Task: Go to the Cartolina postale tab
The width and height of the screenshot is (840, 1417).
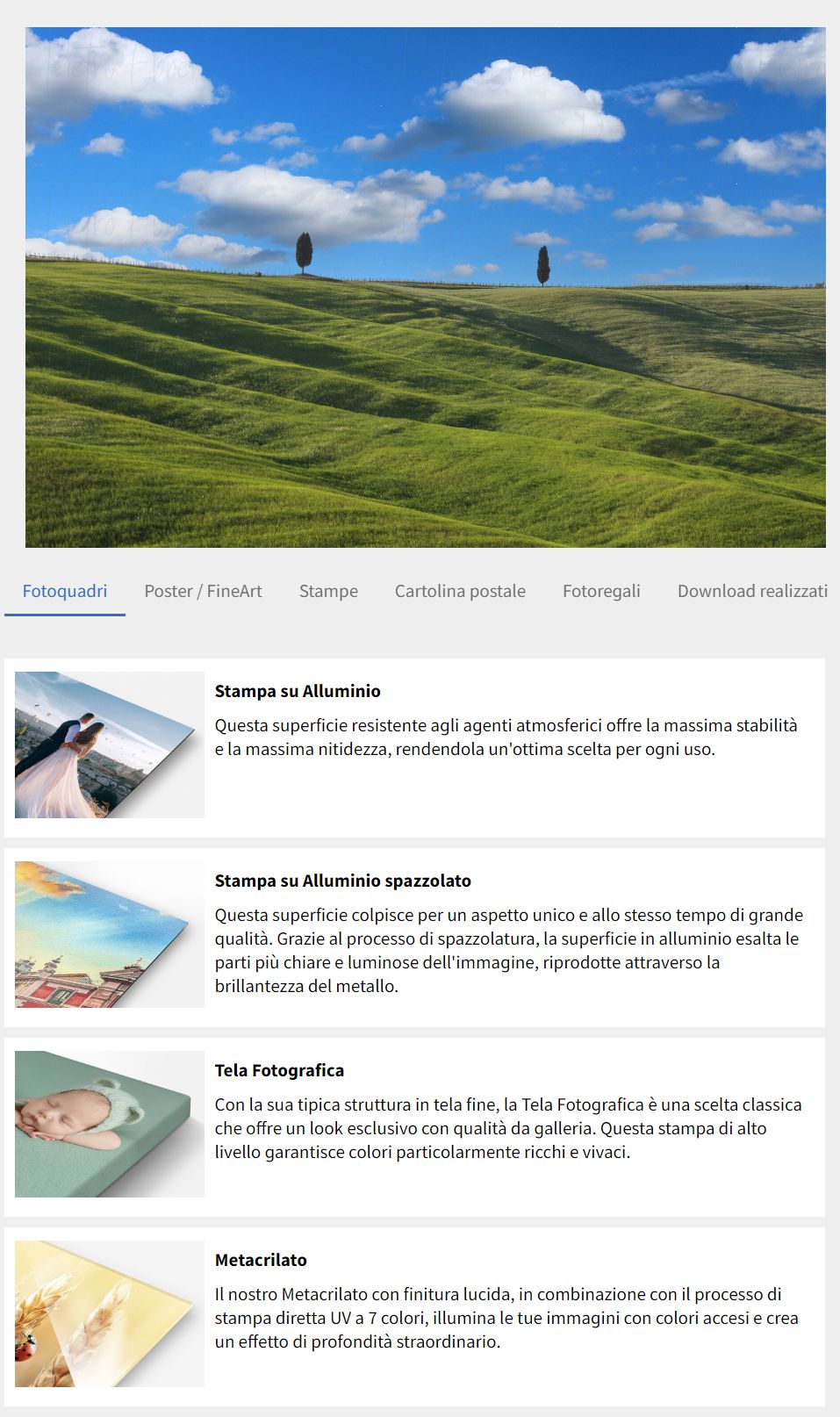Action: pyautogui.click(x=460, y=591)
